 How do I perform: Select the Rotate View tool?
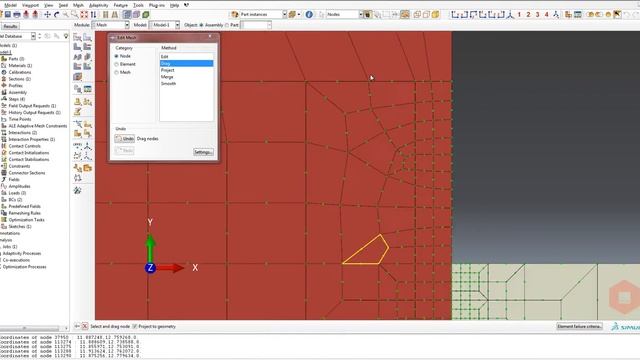tap(56, 15)
